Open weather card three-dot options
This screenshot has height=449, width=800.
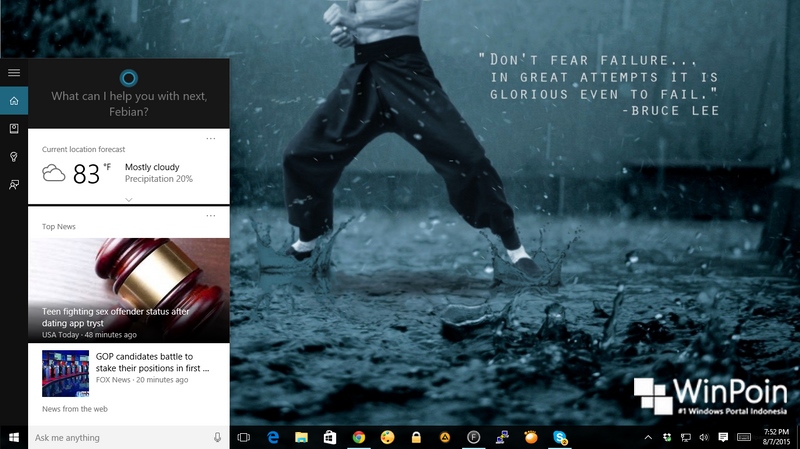(211, 138)
